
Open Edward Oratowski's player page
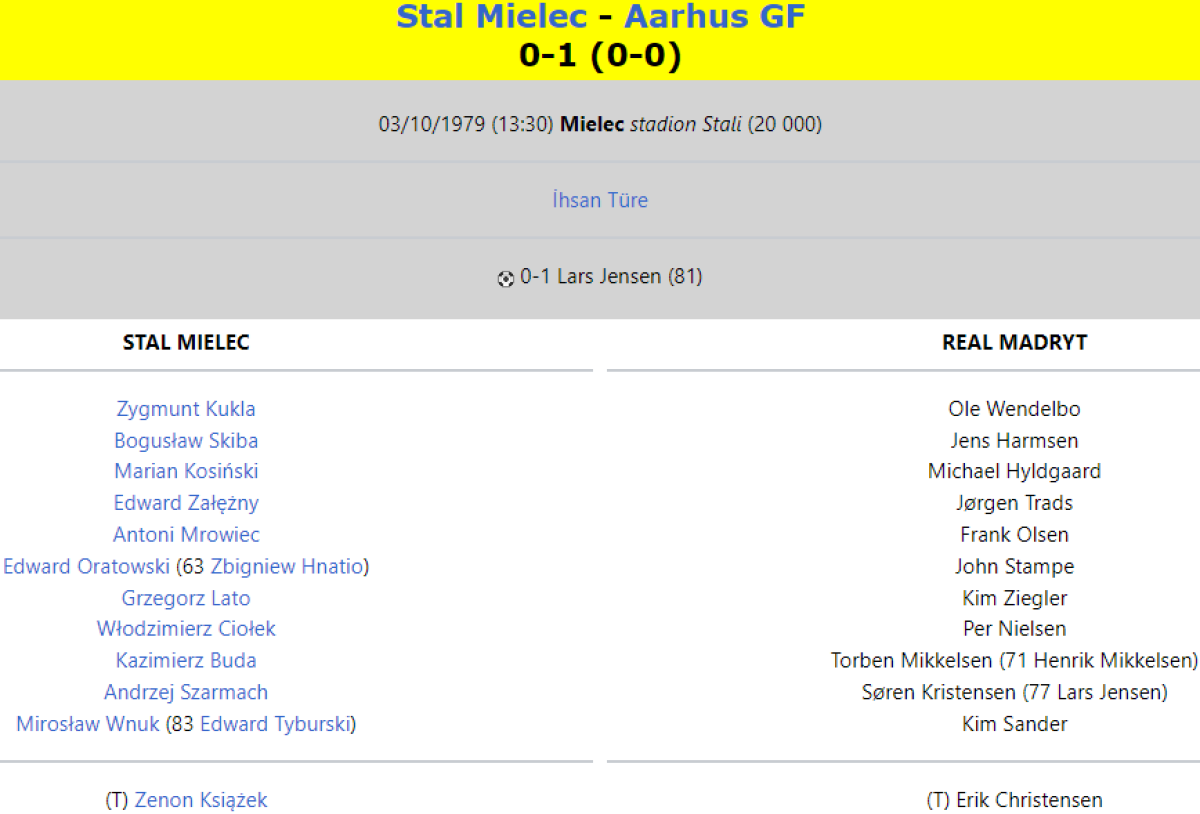87,567
